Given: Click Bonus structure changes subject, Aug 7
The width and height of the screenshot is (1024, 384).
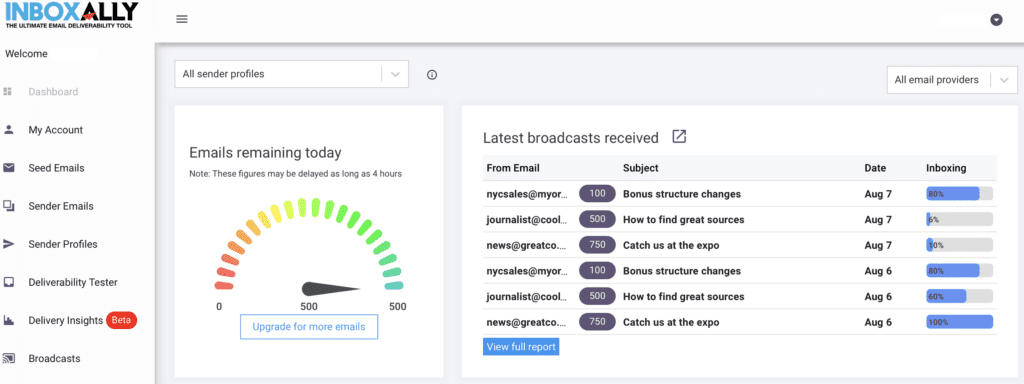Looking at the screenshot, I should click(682, 194).
